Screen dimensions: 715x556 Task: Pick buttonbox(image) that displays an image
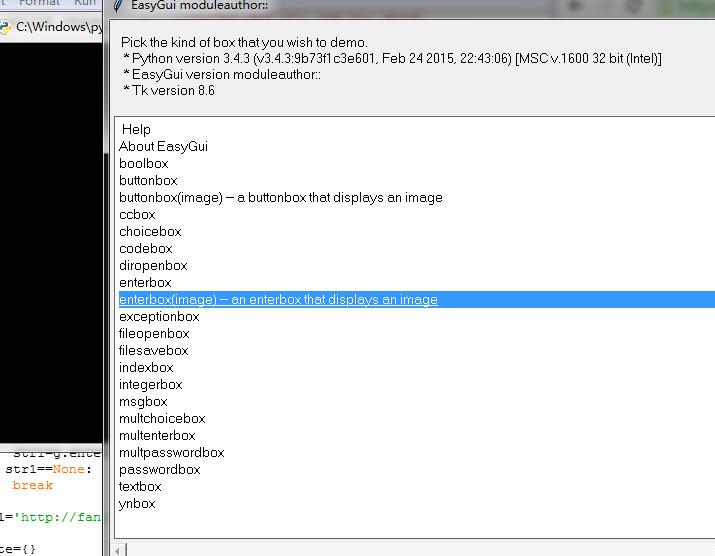point(281,197)
